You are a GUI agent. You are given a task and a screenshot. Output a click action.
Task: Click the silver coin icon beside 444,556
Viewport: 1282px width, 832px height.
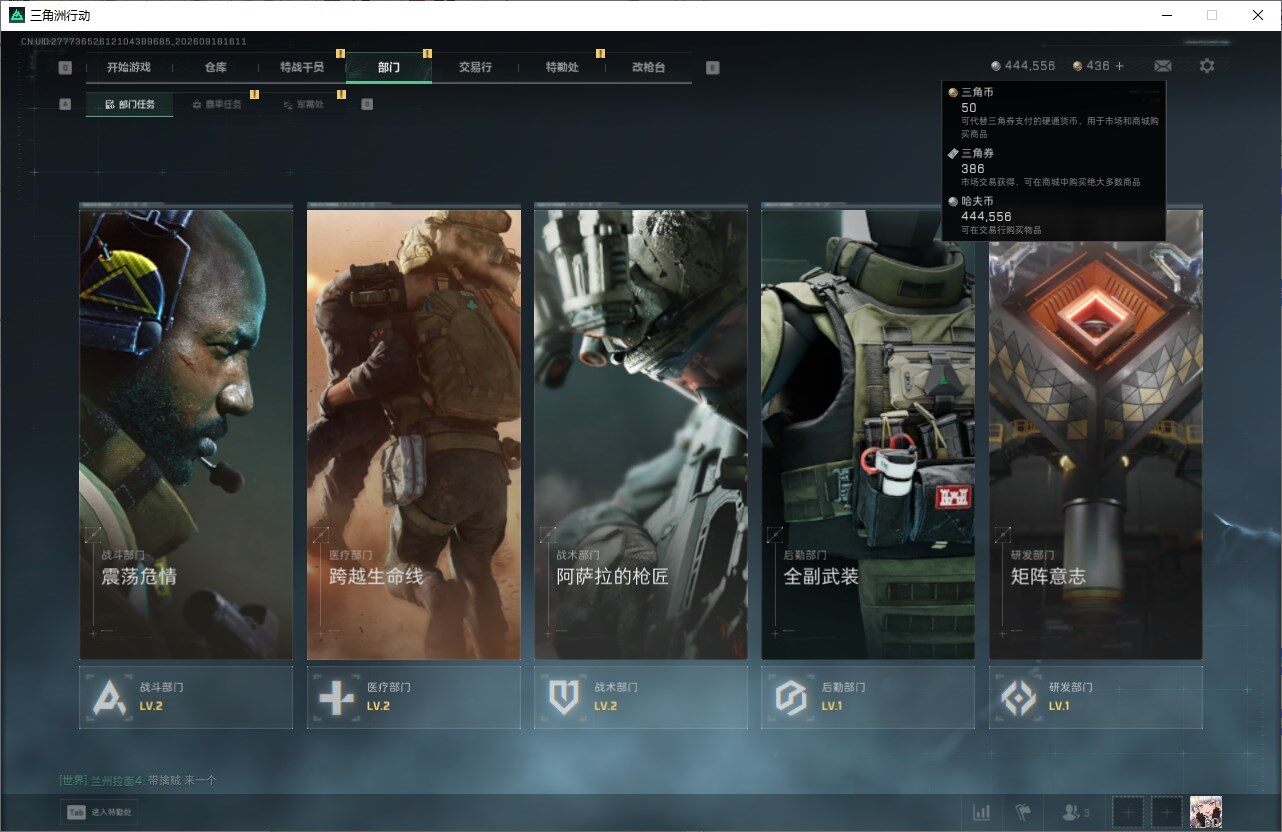coord(996,66)
